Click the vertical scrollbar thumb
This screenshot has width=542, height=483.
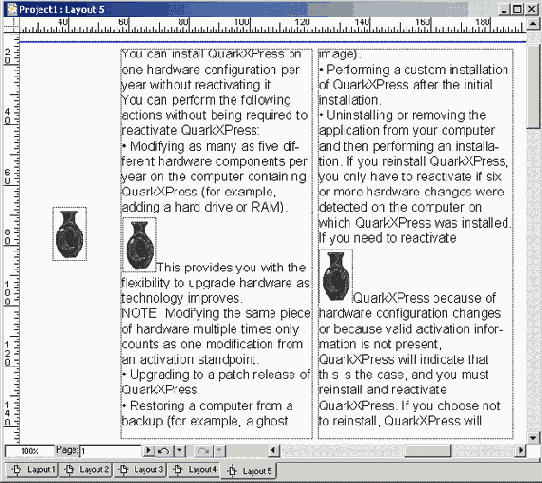pos(533,86)
